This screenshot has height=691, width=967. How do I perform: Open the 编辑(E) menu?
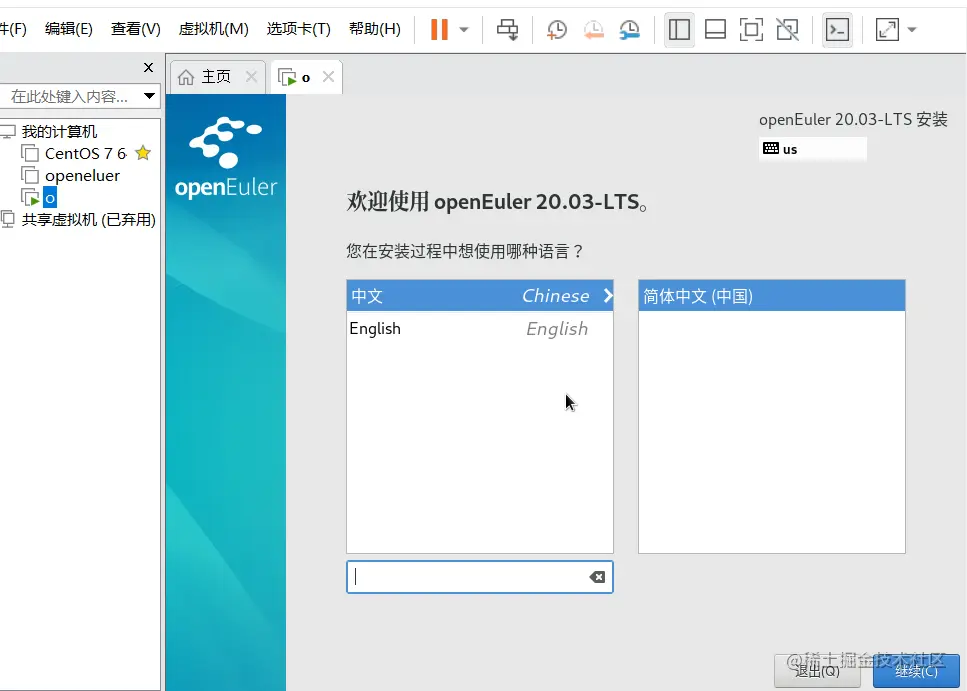68,29
